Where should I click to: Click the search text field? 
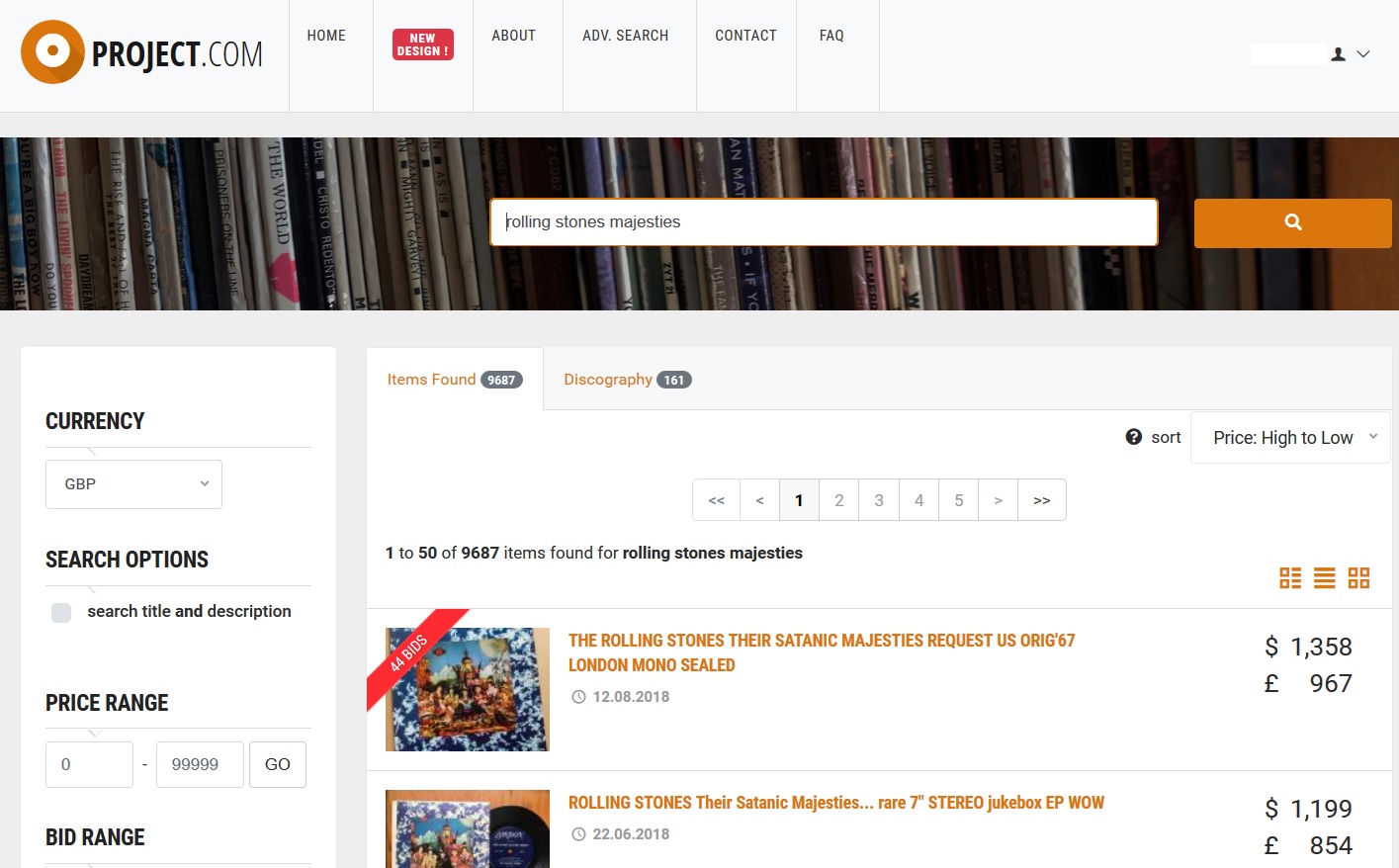coord(824,222)
